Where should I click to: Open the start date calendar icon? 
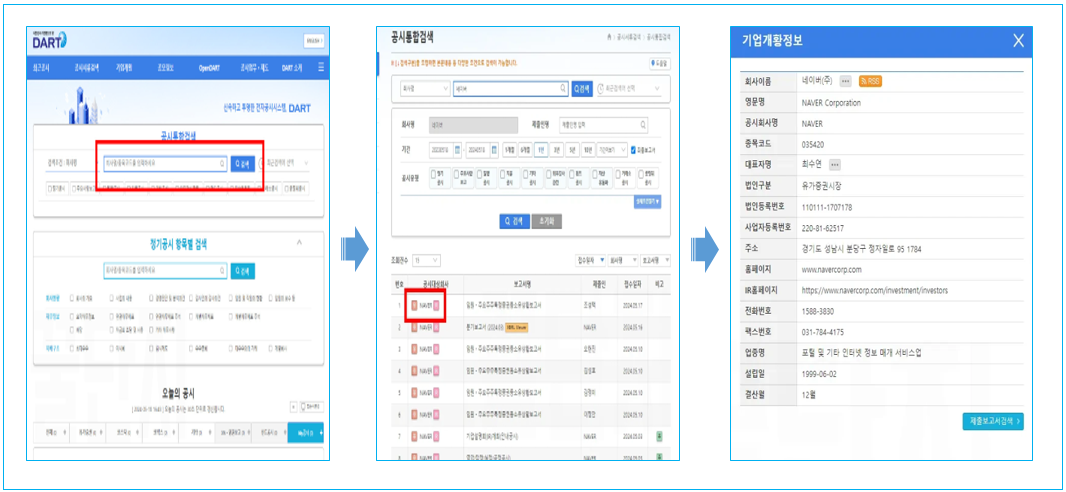pyautogui.click(x=458, y=149)
